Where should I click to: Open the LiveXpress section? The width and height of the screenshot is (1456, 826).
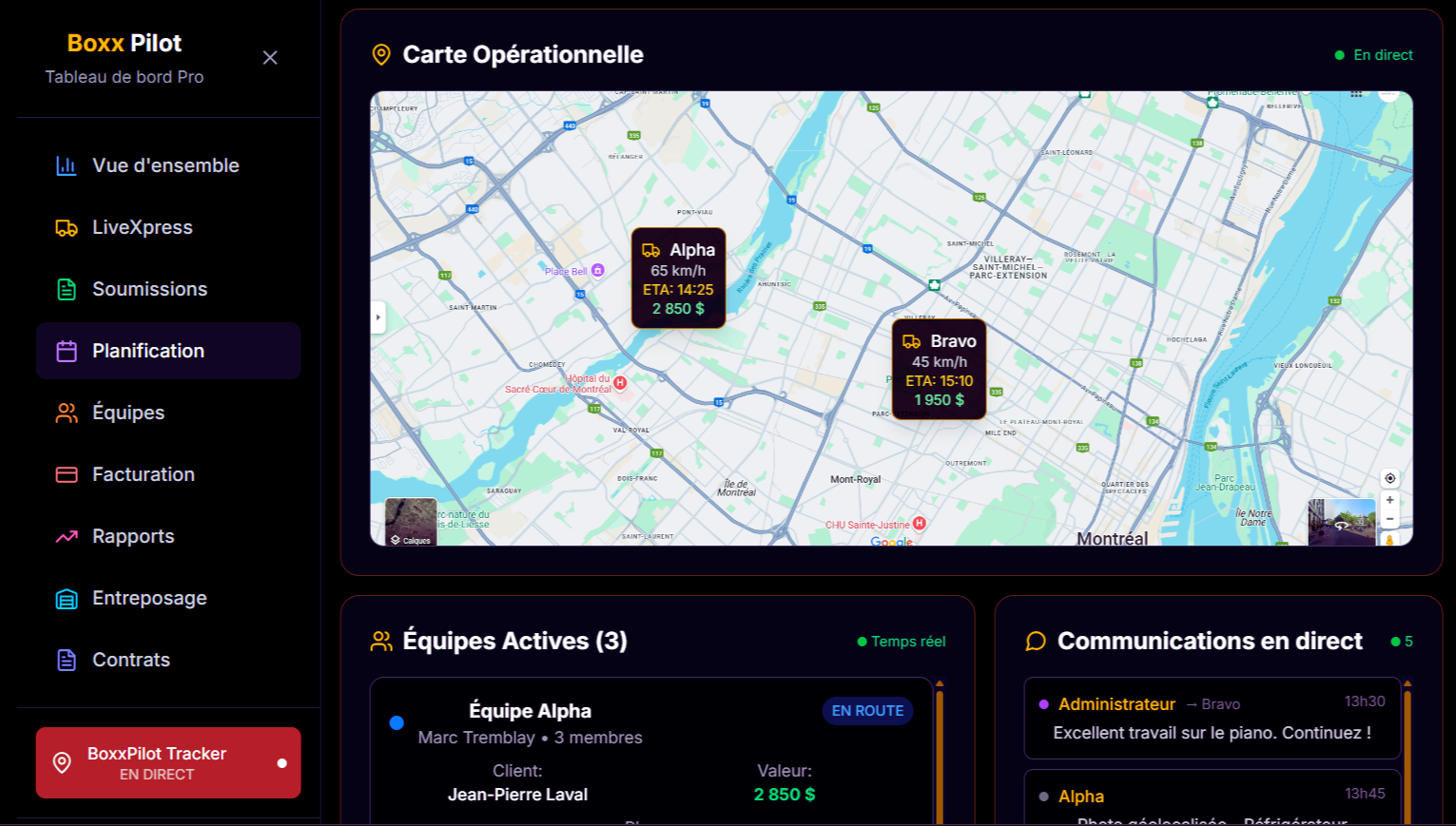[168, 227]
